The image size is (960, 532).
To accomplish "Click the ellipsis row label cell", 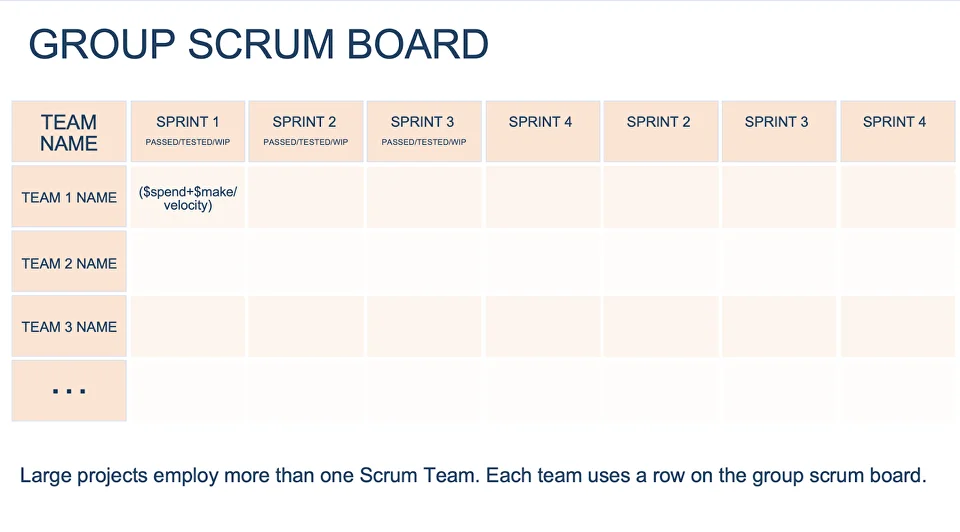I will (69, 391).
